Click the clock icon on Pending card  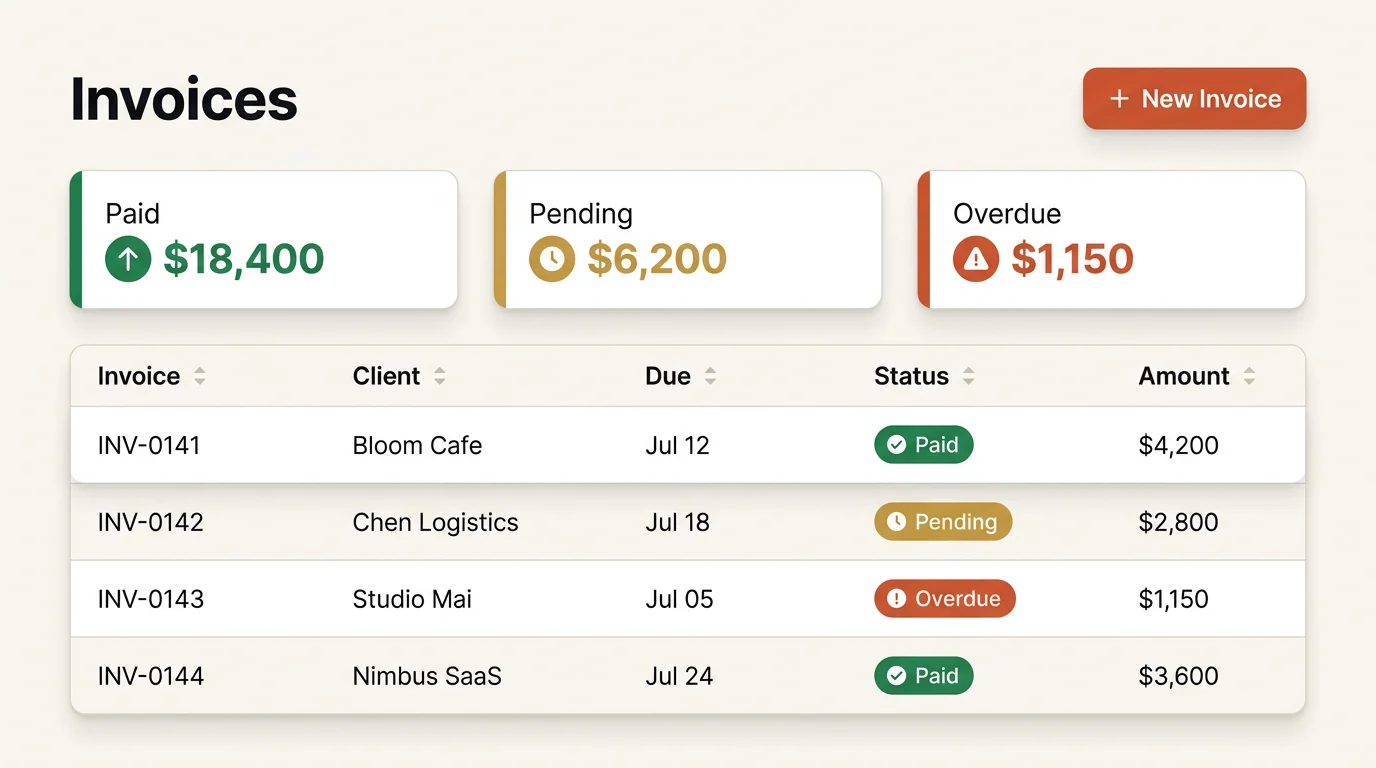(552, 259)
